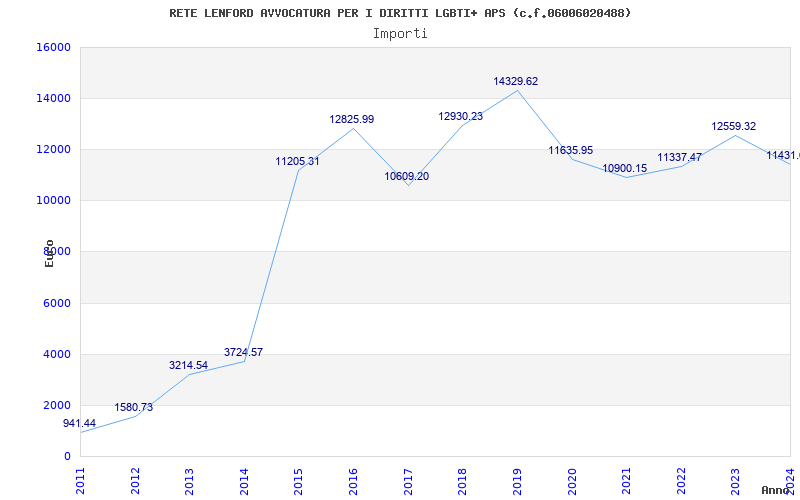The image size is (800, 500).
Task: Click the x-axis year 2014
Action: pyautogui.click(x=244, y=482)
